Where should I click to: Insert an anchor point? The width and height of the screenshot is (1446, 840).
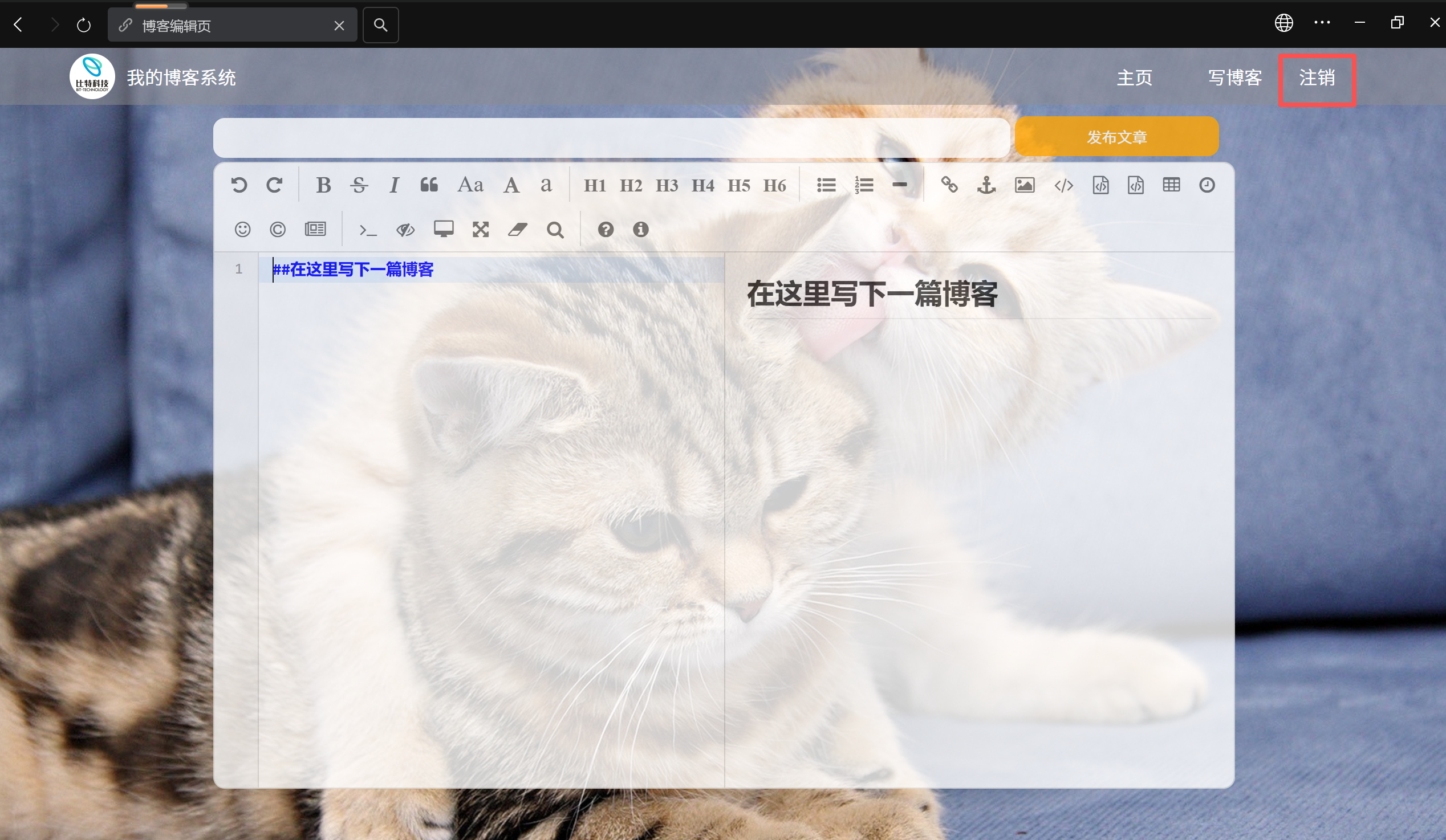coord(986,185)
